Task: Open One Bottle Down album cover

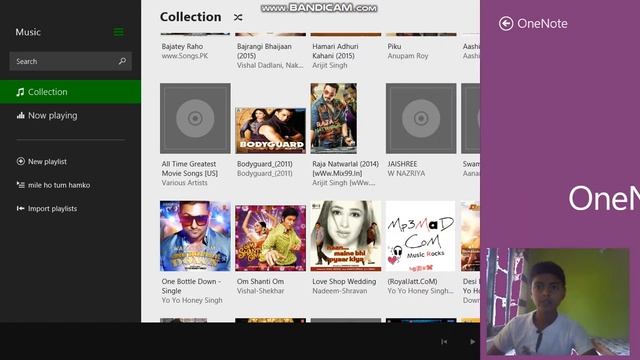Action: pos(195,236)
